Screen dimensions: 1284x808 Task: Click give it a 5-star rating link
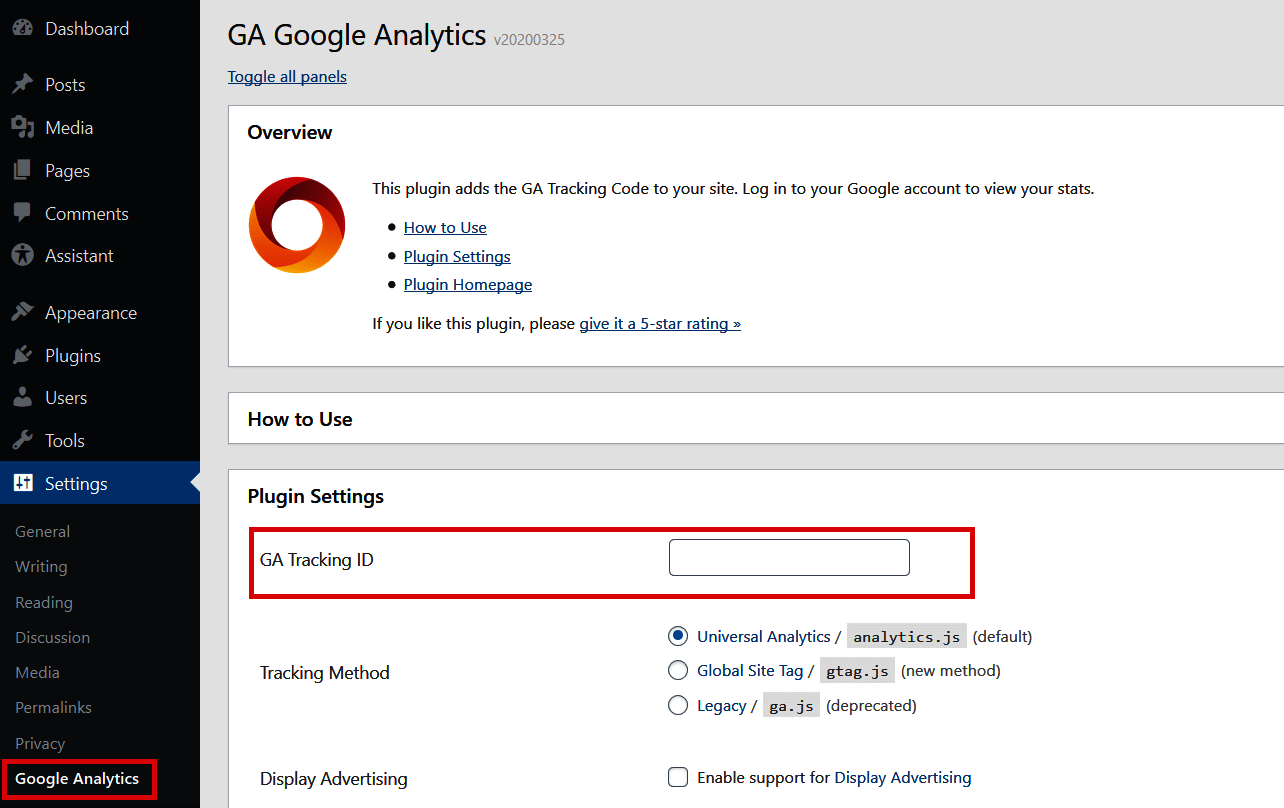pyautogui.click(x=660, y=324)
